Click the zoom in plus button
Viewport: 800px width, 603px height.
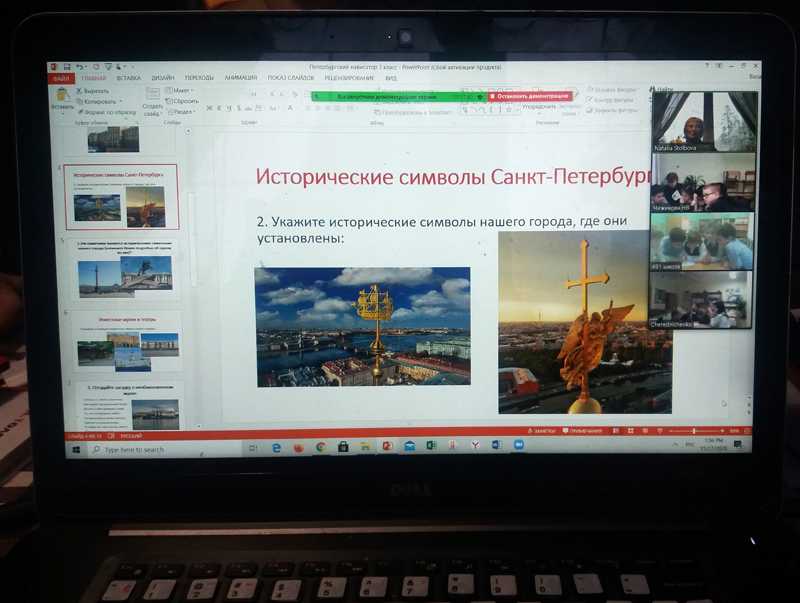722,431
